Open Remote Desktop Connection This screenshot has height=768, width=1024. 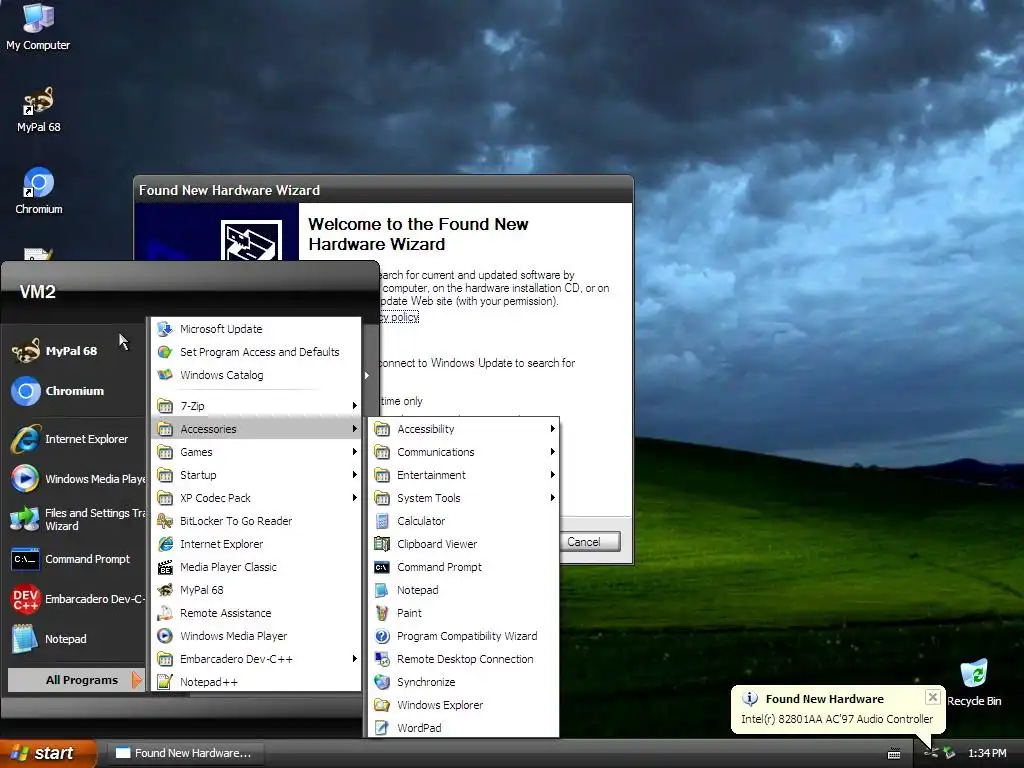[464, 659]
